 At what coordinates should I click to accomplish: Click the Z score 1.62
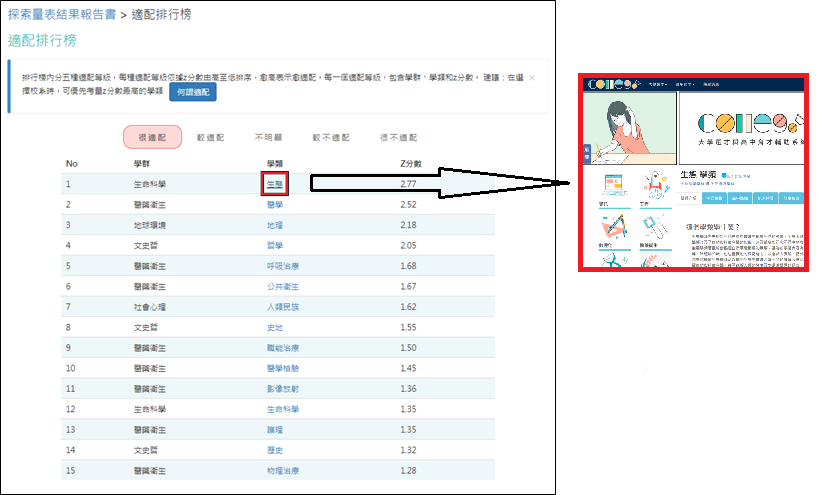pos(408,307)
